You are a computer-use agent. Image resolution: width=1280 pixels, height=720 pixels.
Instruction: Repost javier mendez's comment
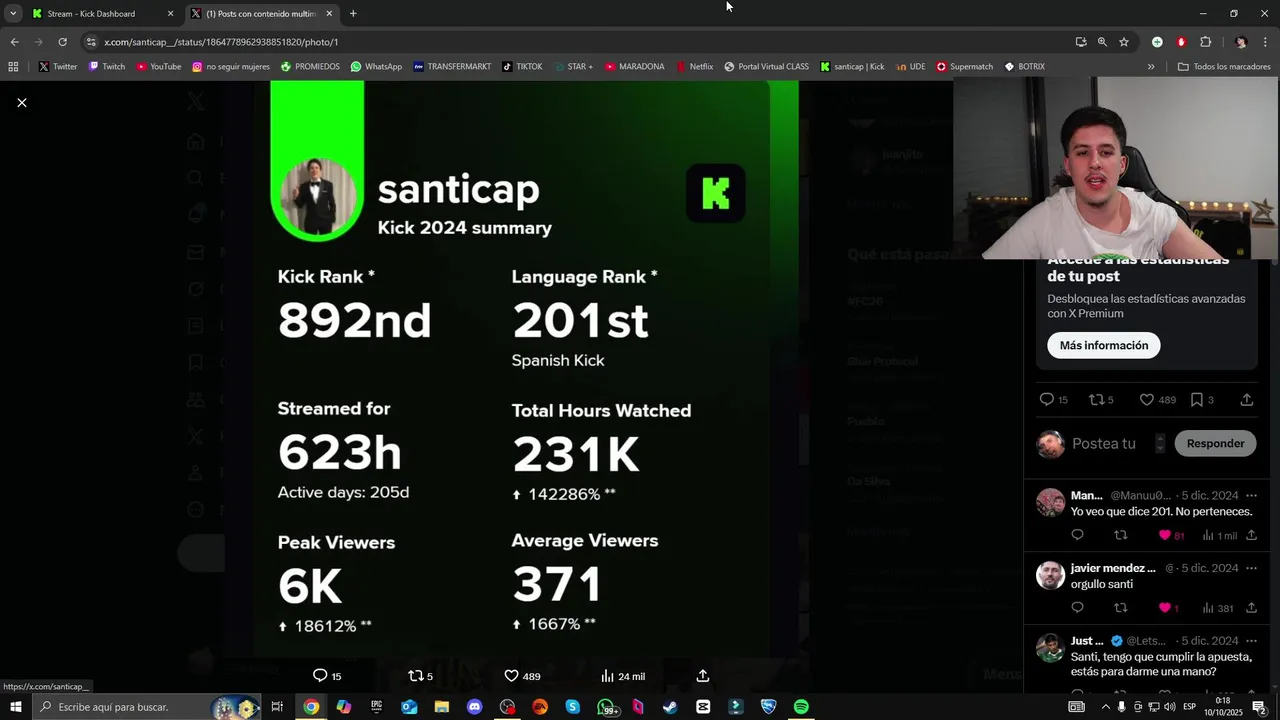point(1120,608)
